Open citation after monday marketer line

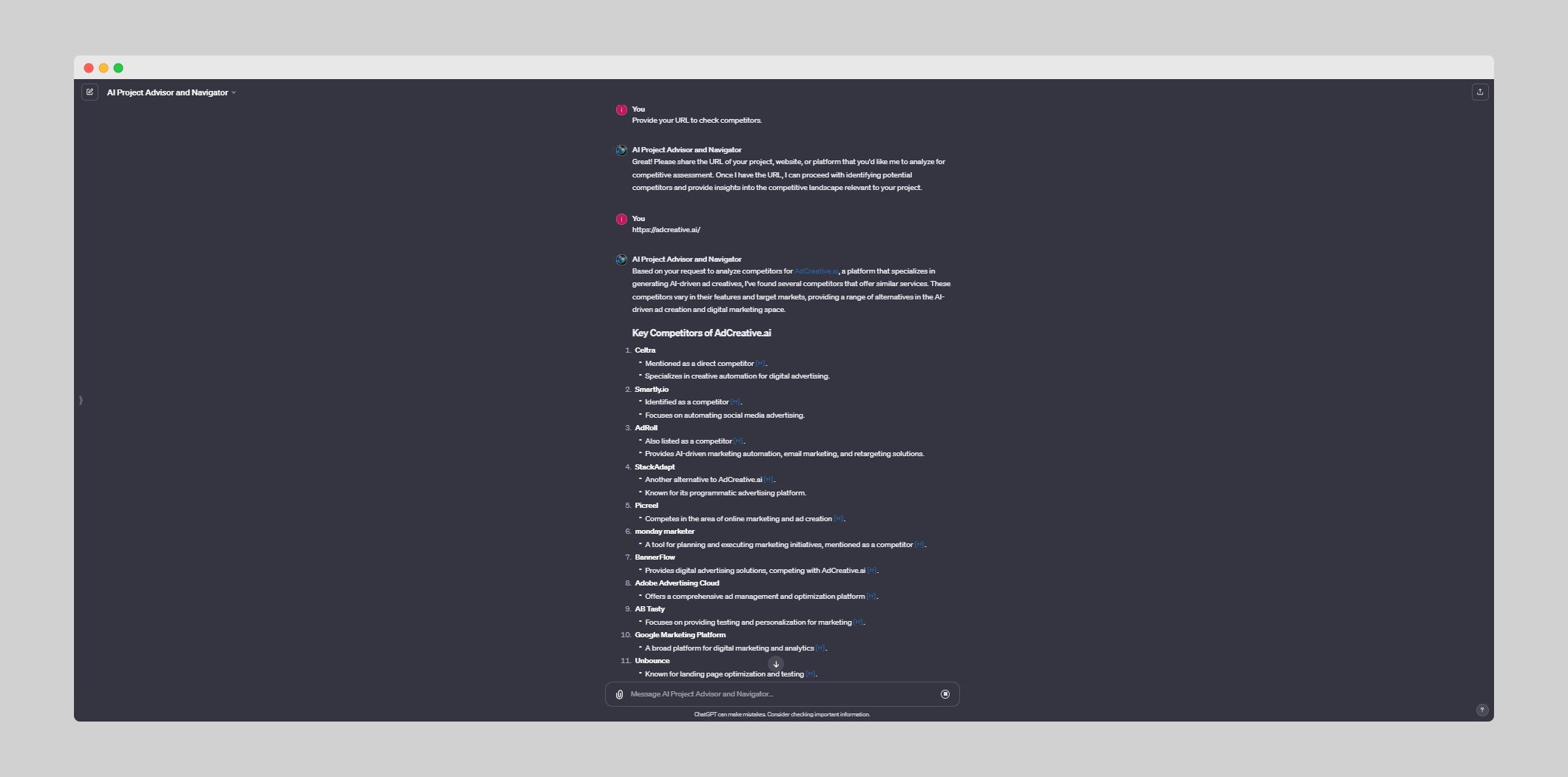tap(919, 545)
